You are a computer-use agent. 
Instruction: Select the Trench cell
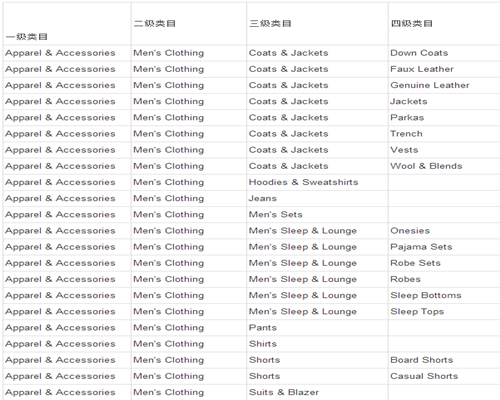(x=444, y=134)
